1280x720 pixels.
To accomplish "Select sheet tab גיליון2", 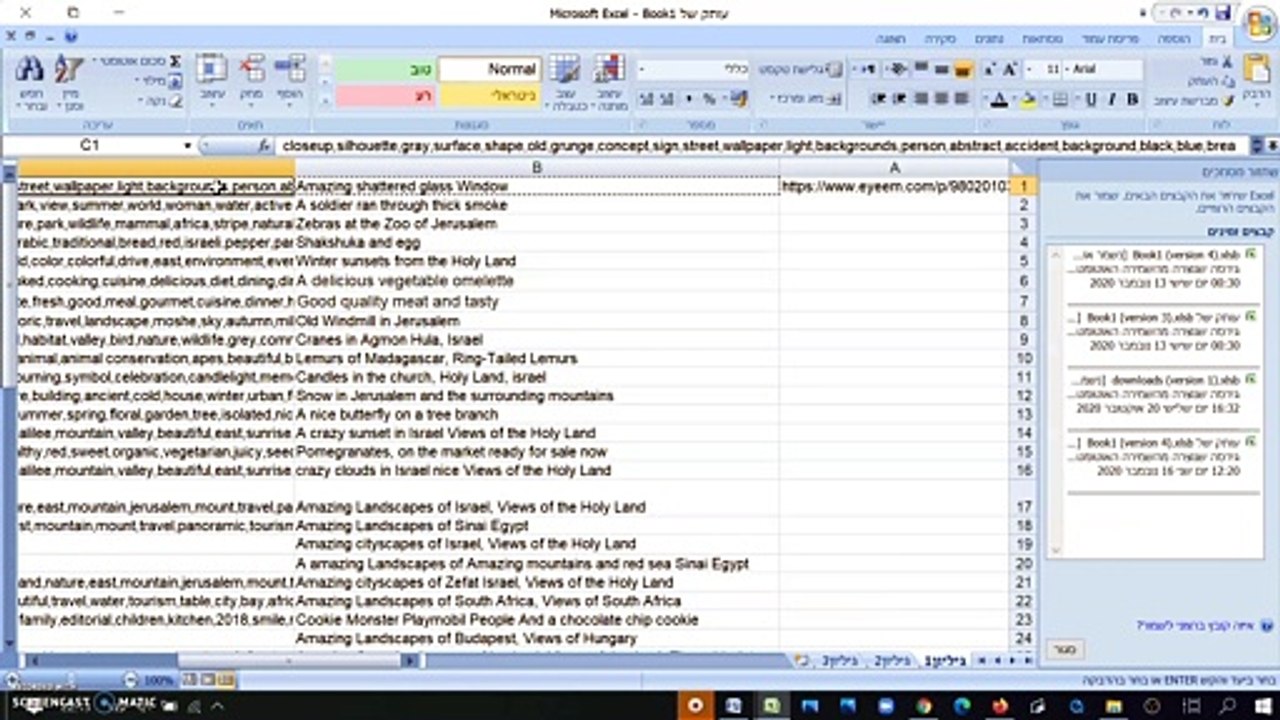I will tap(892, 661).
